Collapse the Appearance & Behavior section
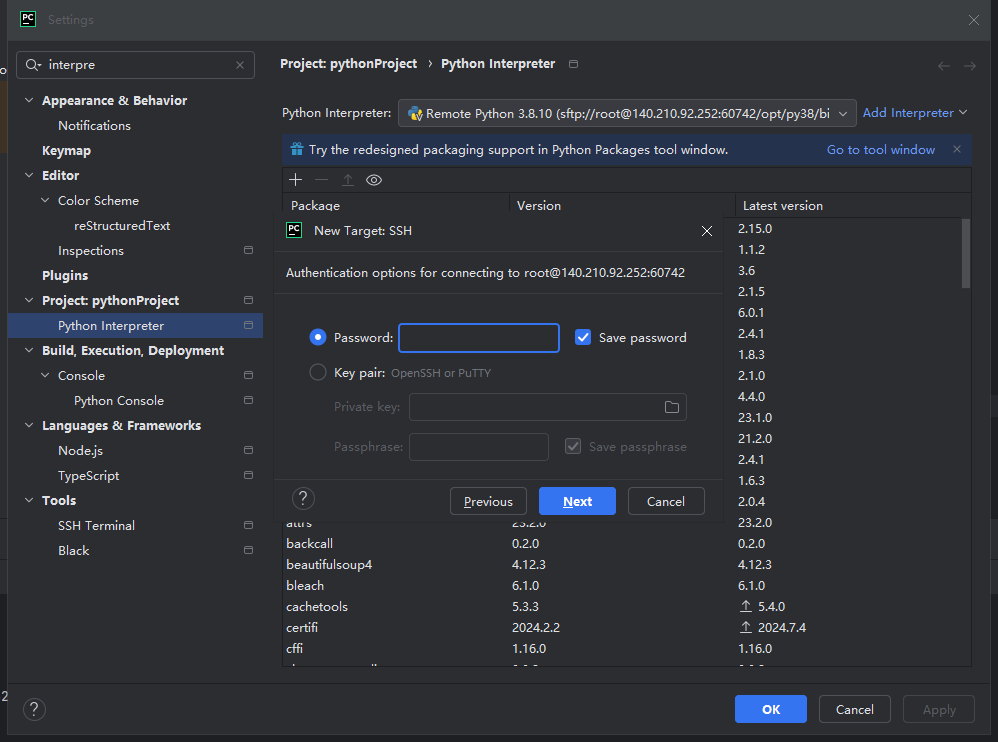Viewport: 998px width, 742px height. 29,100
